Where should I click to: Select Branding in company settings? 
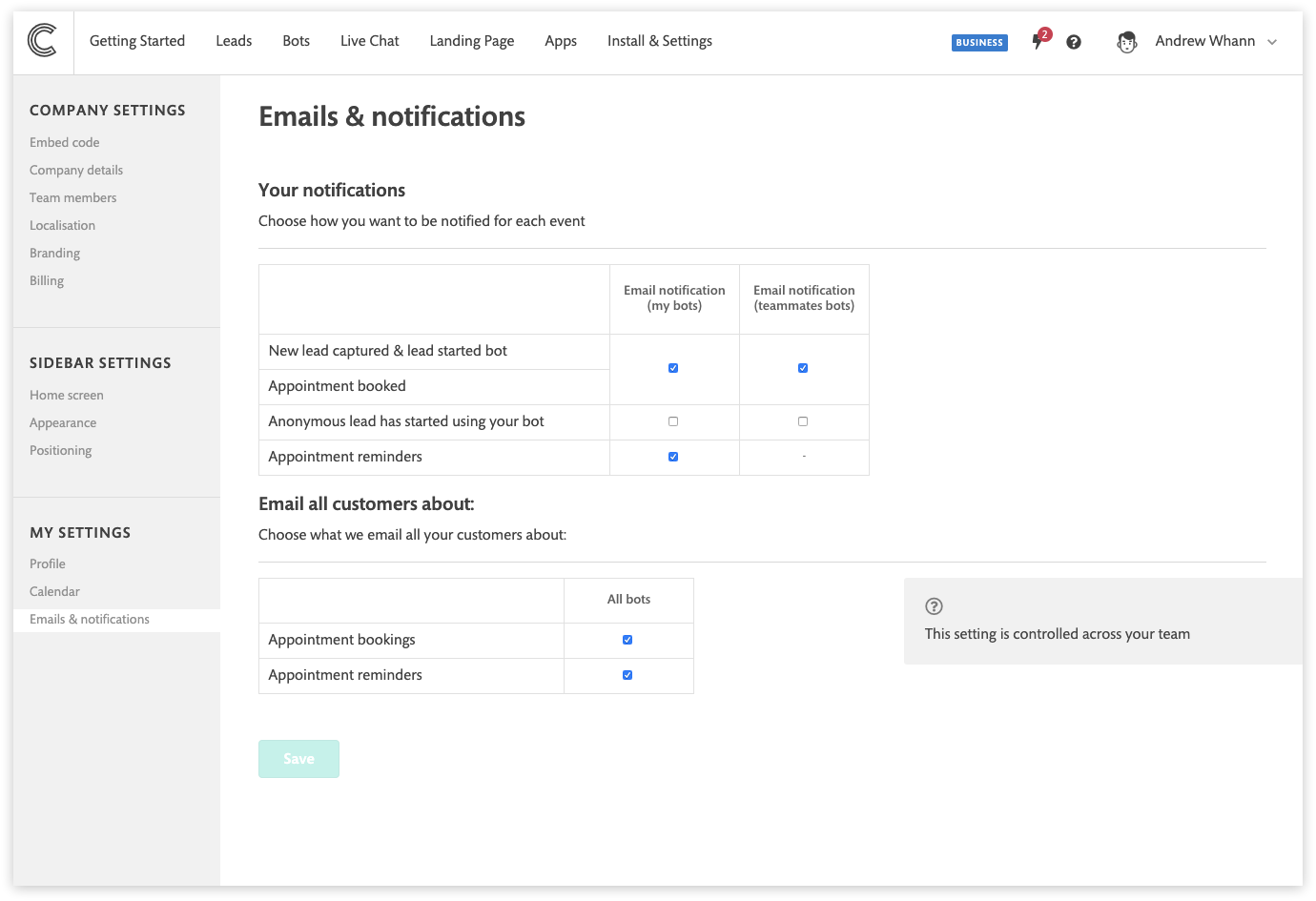coord(54,253)
